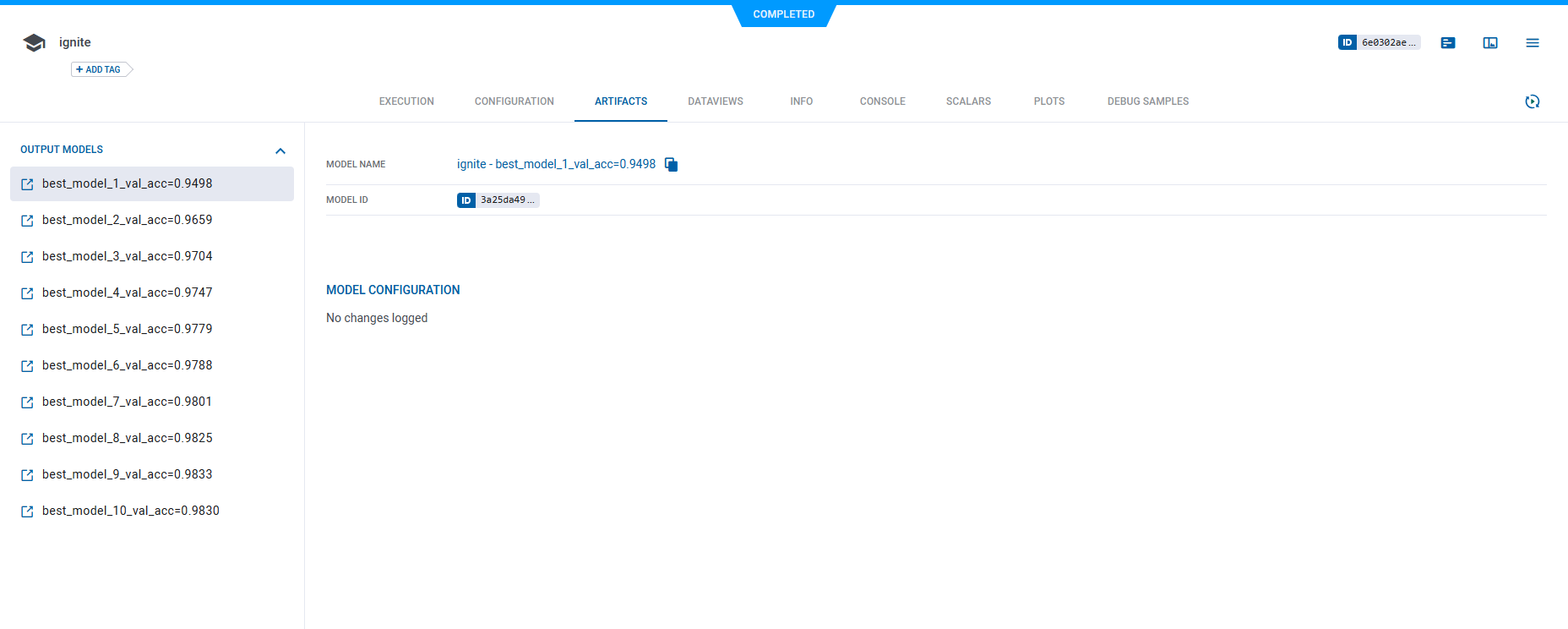Image resolution: width=1568 pixels, height=629 pixels.
Task: Select best_model_4_val_acc=0.9747 in model list
Action: click(x=127, y=293)
